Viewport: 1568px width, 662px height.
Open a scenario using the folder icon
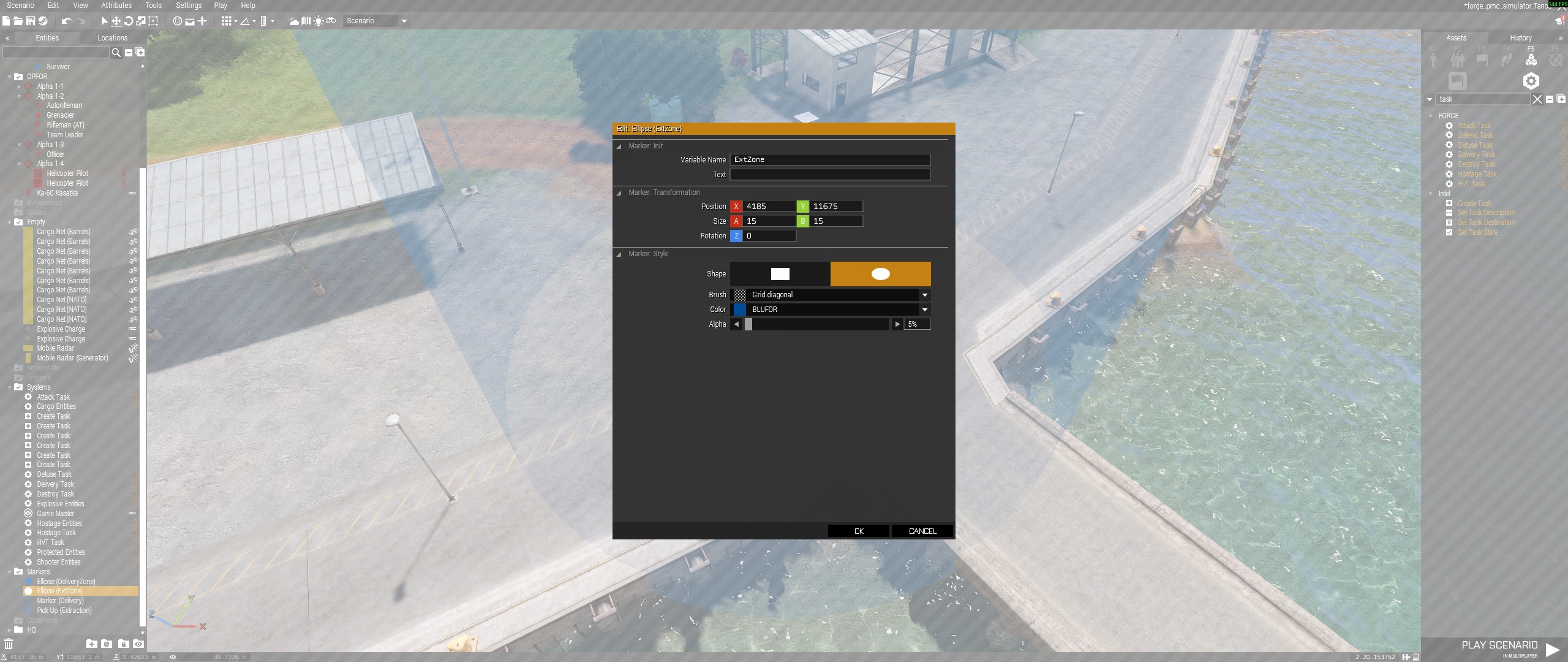(x=18, y=21)
